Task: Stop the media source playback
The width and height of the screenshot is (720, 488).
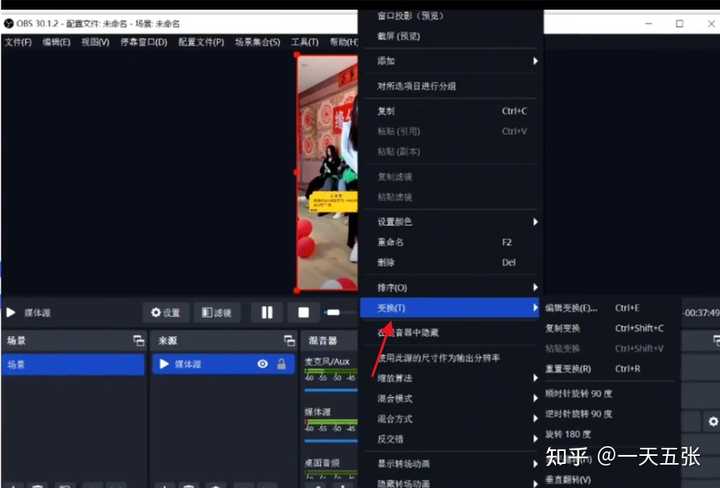Action: click(303, 313)
